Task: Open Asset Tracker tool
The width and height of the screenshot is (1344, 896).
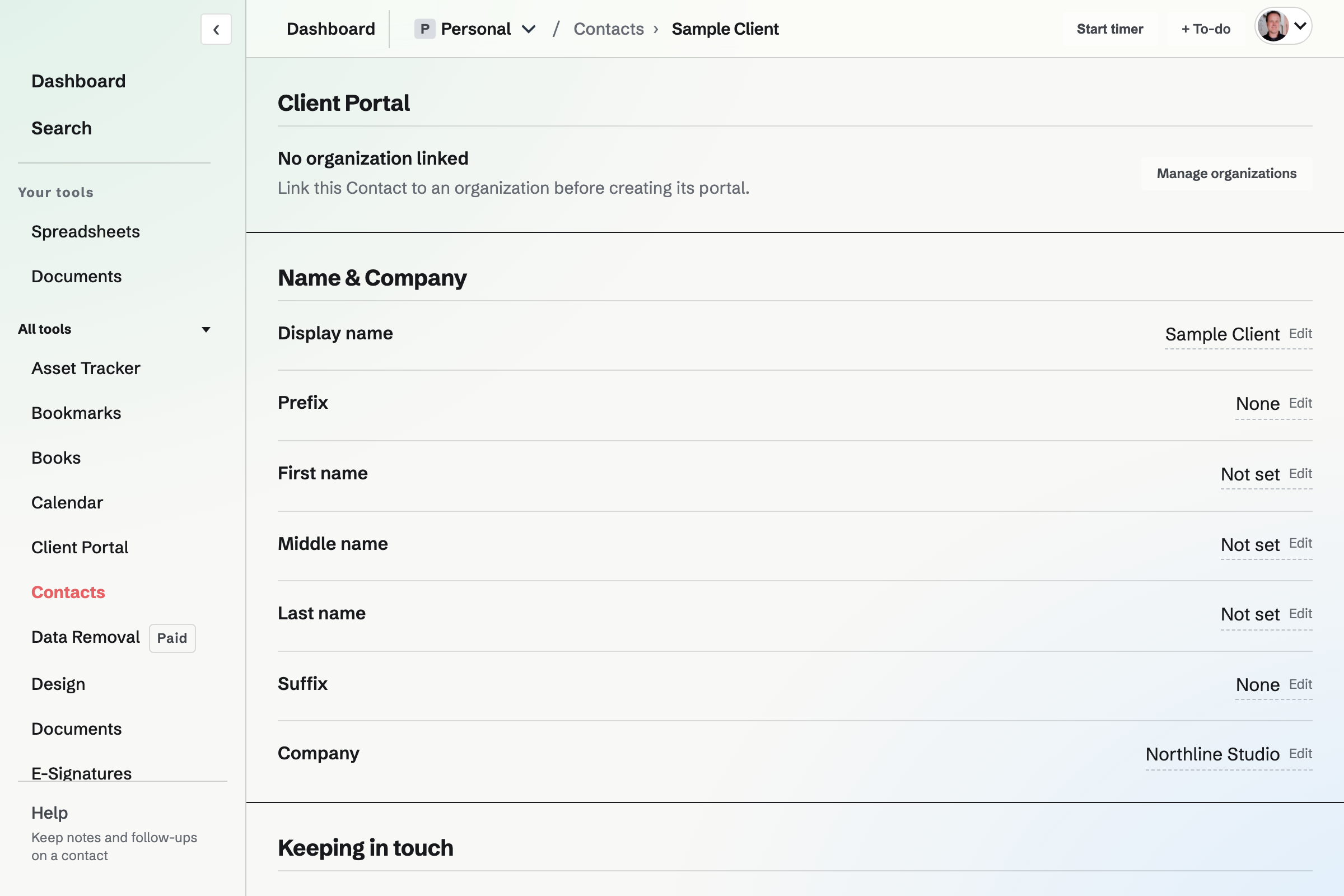Action: pyautogui.click(x=86, y=368)
